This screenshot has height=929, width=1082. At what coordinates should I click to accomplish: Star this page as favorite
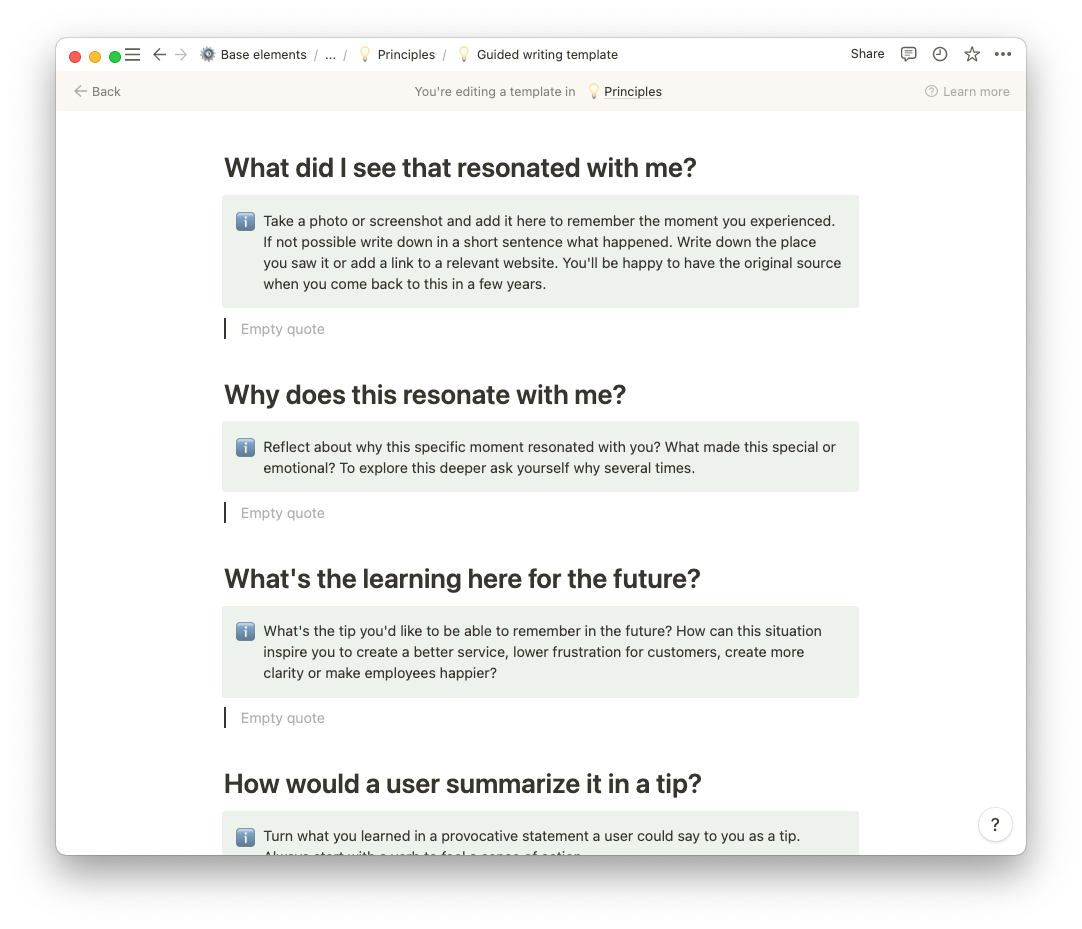pos(971,55)
